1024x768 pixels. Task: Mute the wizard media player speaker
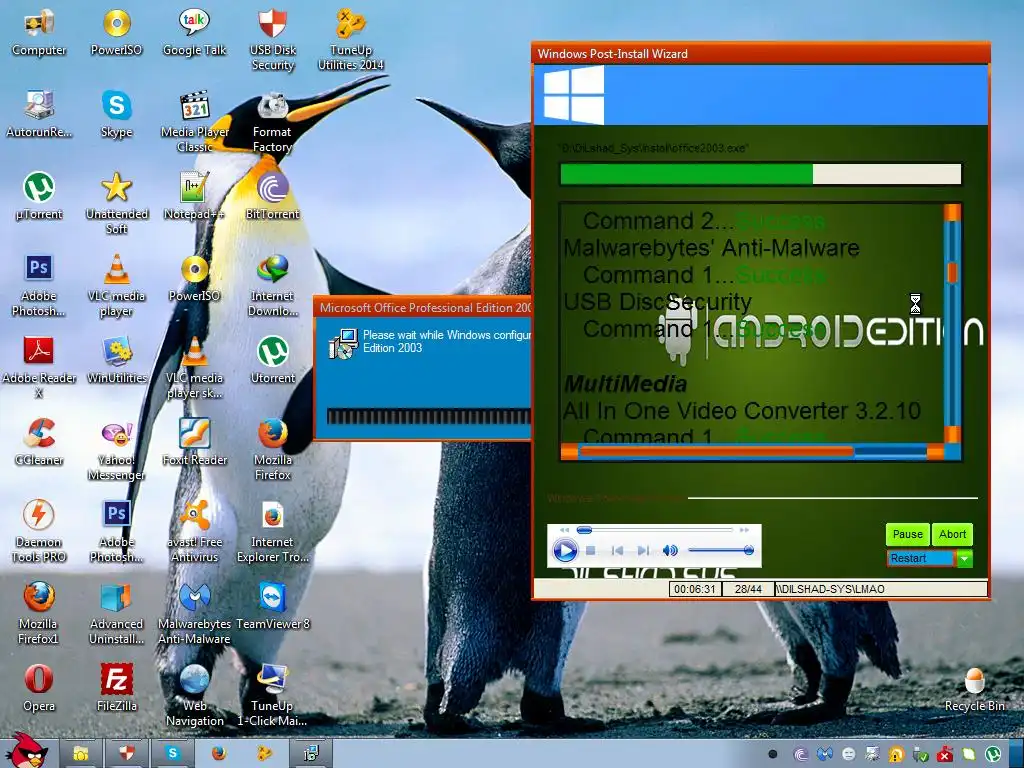[670, 551]
